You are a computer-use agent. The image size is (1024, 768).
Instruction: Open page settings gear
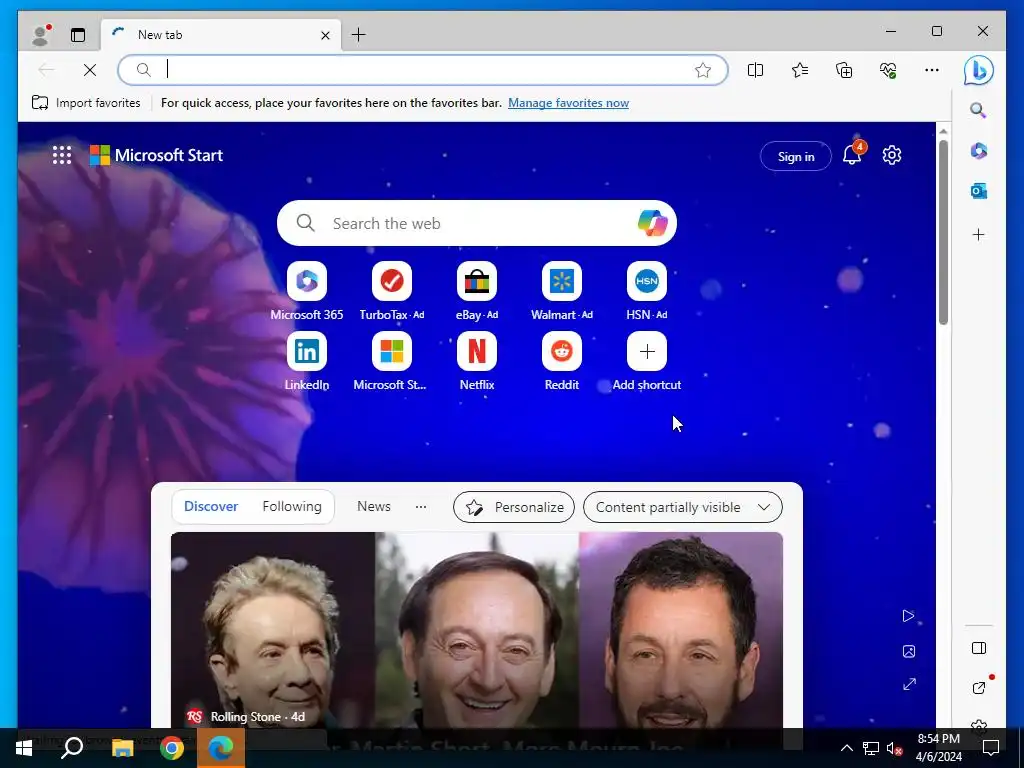[891, 155]
